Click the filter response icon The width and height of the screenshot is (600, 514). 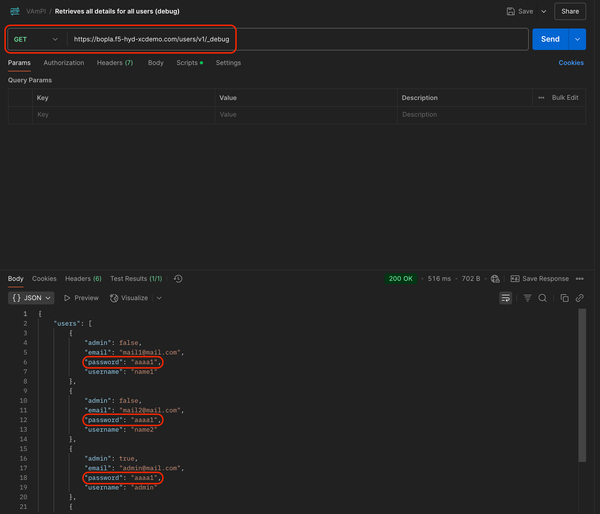pos(528,298)
